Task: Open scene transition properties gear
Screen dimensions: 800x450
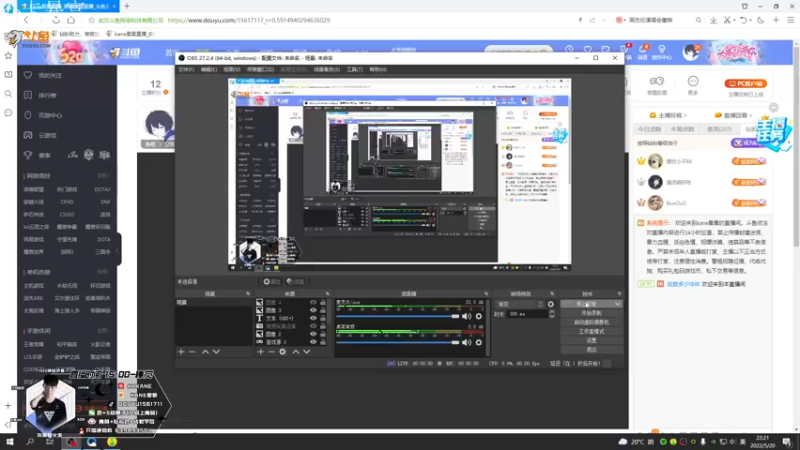Action: pos(551,304)
